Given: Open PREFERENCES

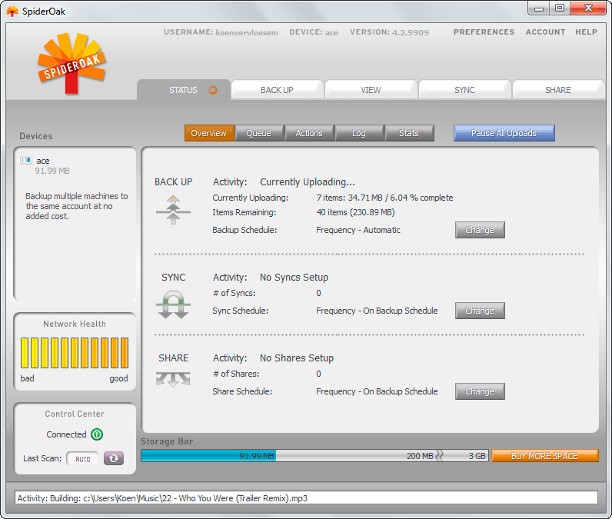Looking at the screenshot, I should (484, 32).
